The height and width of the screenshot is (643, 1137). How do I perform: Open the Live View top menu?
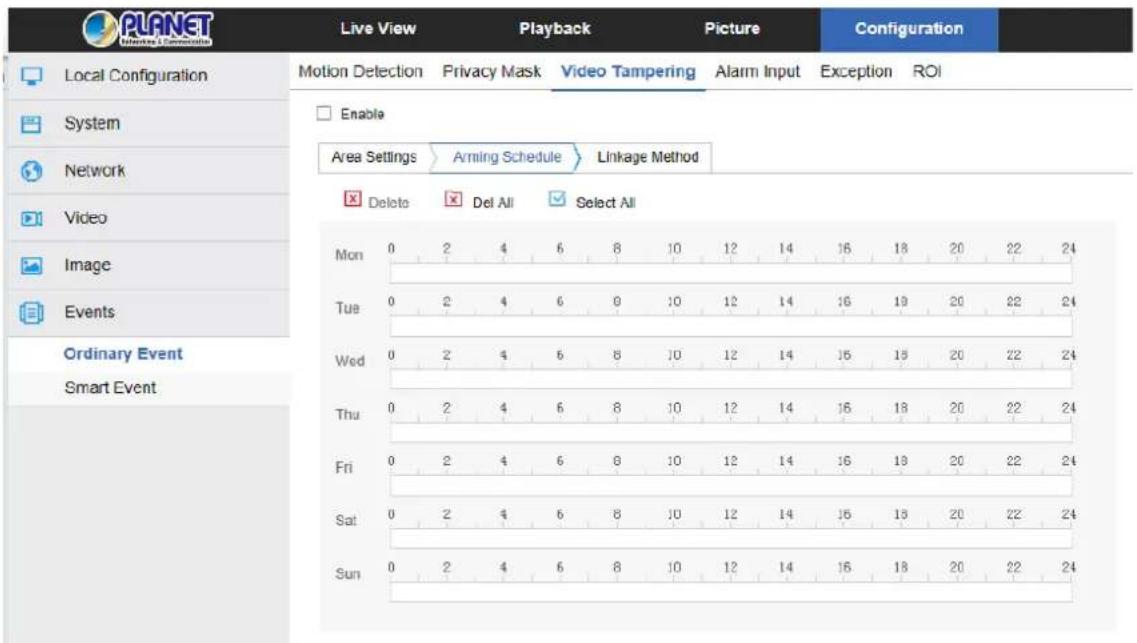(x=378, y=29)
